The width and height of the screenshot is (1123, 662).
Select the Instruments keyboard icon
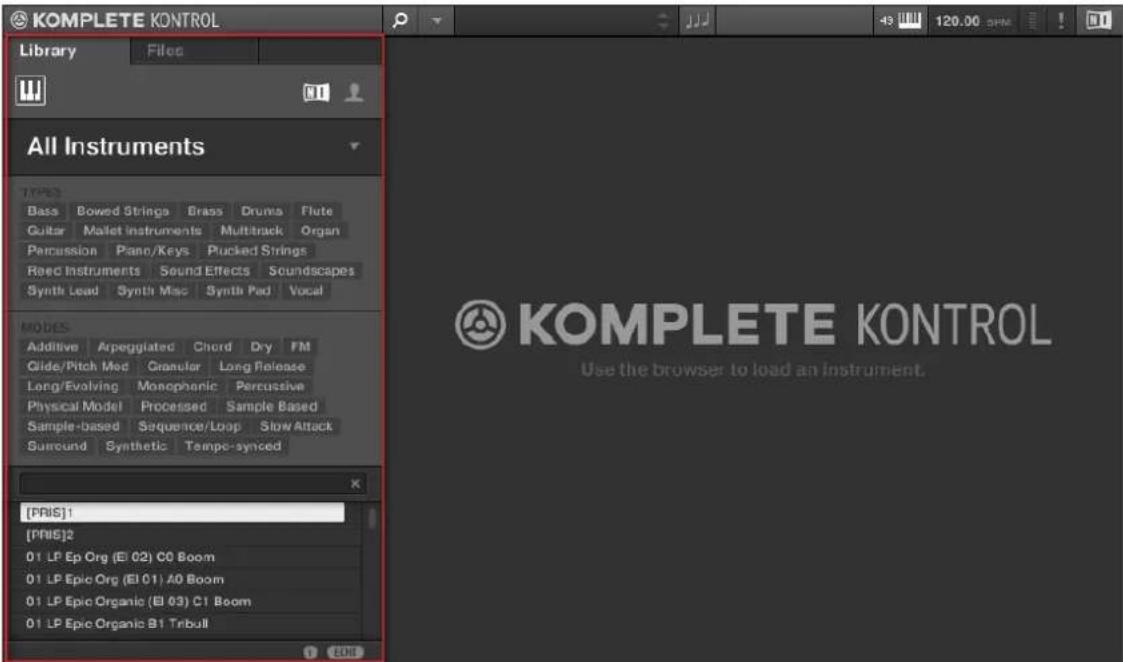coord(31,91)
